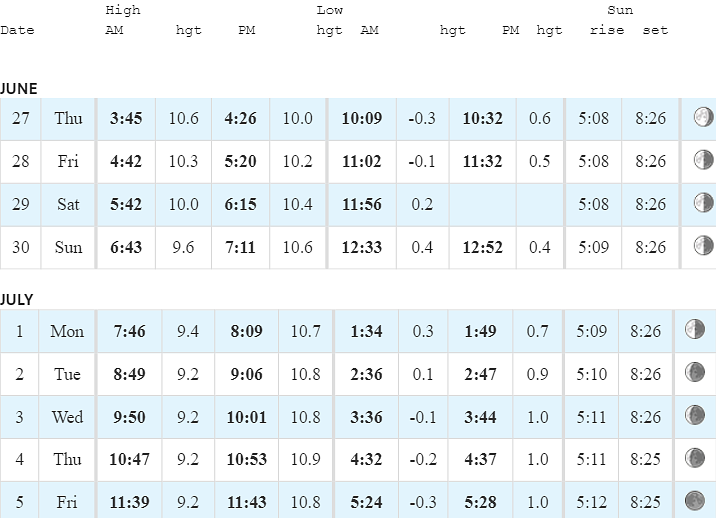716x518 pixels.
Task: Click the 11:39 high tide on July 5
Action: [x=129, y=502]
